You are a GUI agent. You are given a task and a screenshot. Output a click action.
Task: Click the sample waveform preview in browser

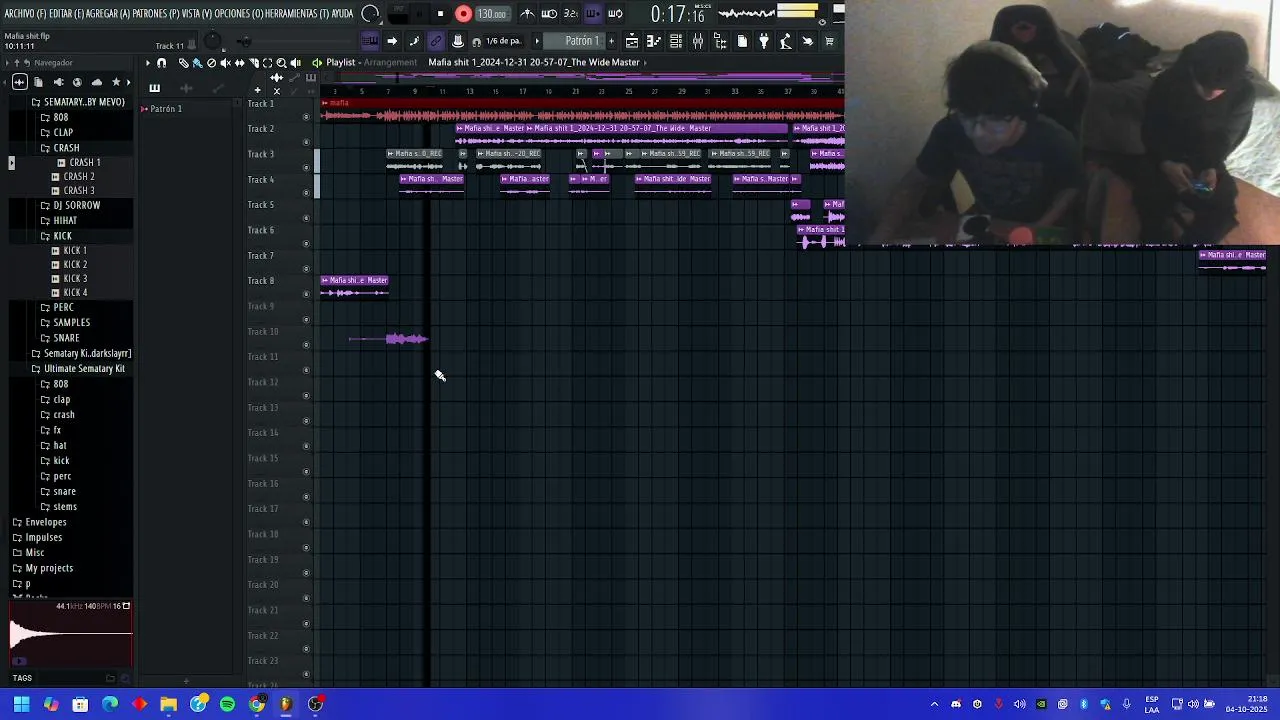pyautogui.click(x=70, y=636)
